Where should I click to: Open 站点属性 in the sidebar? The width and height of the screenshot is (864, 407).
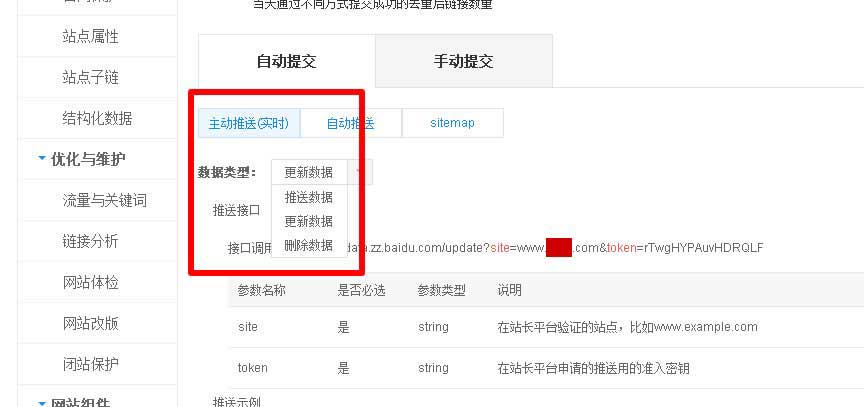pos(90,36)
